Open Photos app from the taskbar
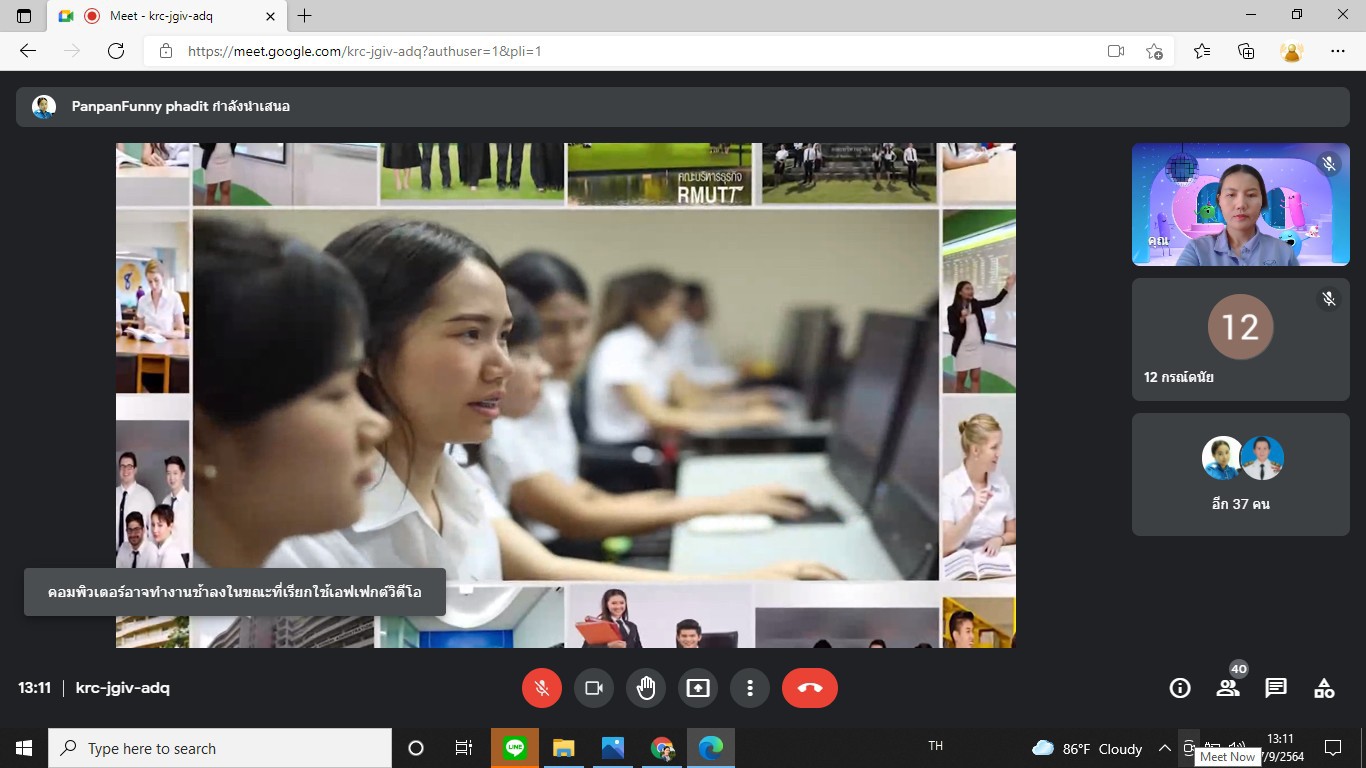Screen dimensions: 1366x768 pyautogui.click(x=613, y=748)
